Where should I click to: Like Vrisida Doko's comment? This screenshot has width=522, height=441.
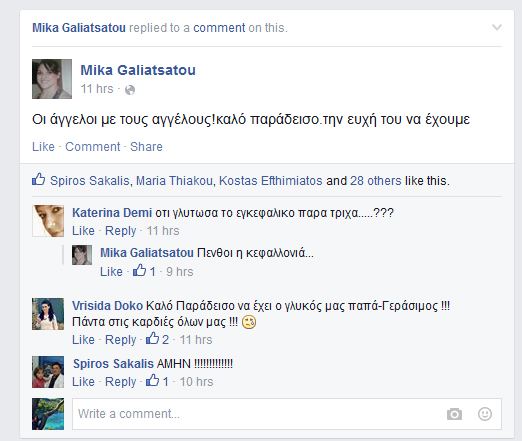[x=83, y=340]
